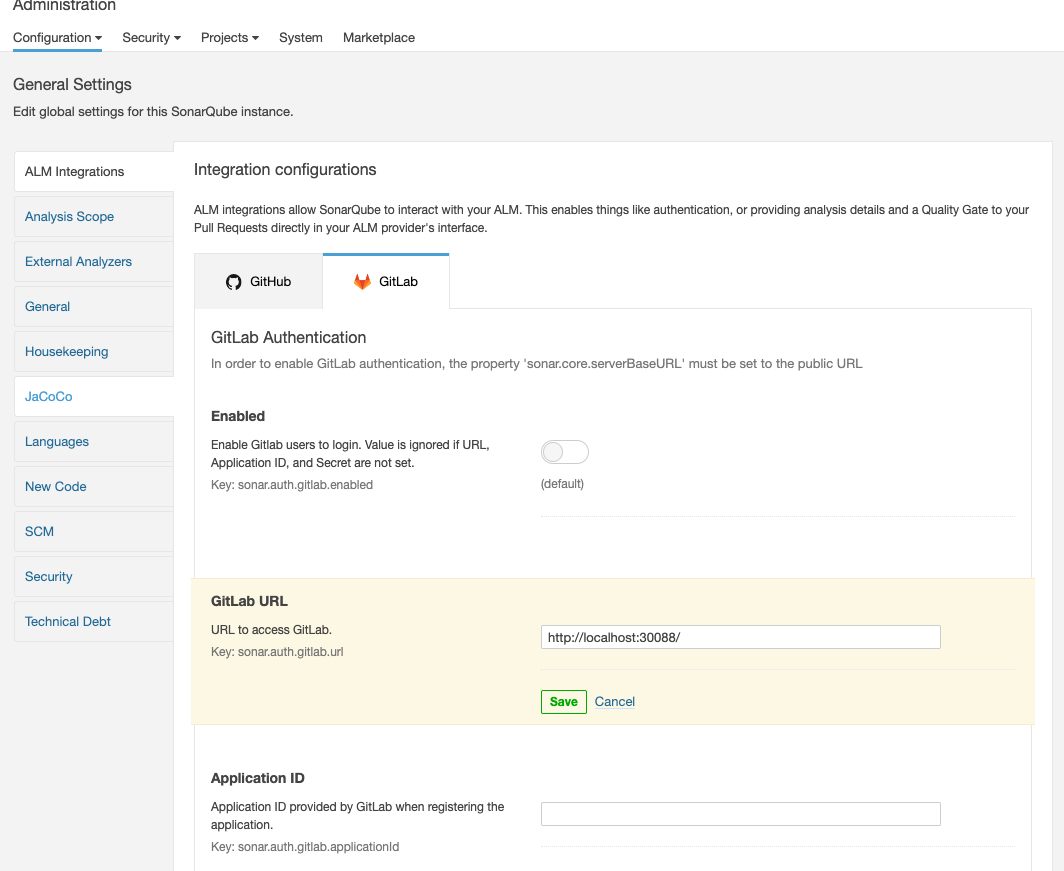Select the ALM Integrations category

(x=75, y=172)
